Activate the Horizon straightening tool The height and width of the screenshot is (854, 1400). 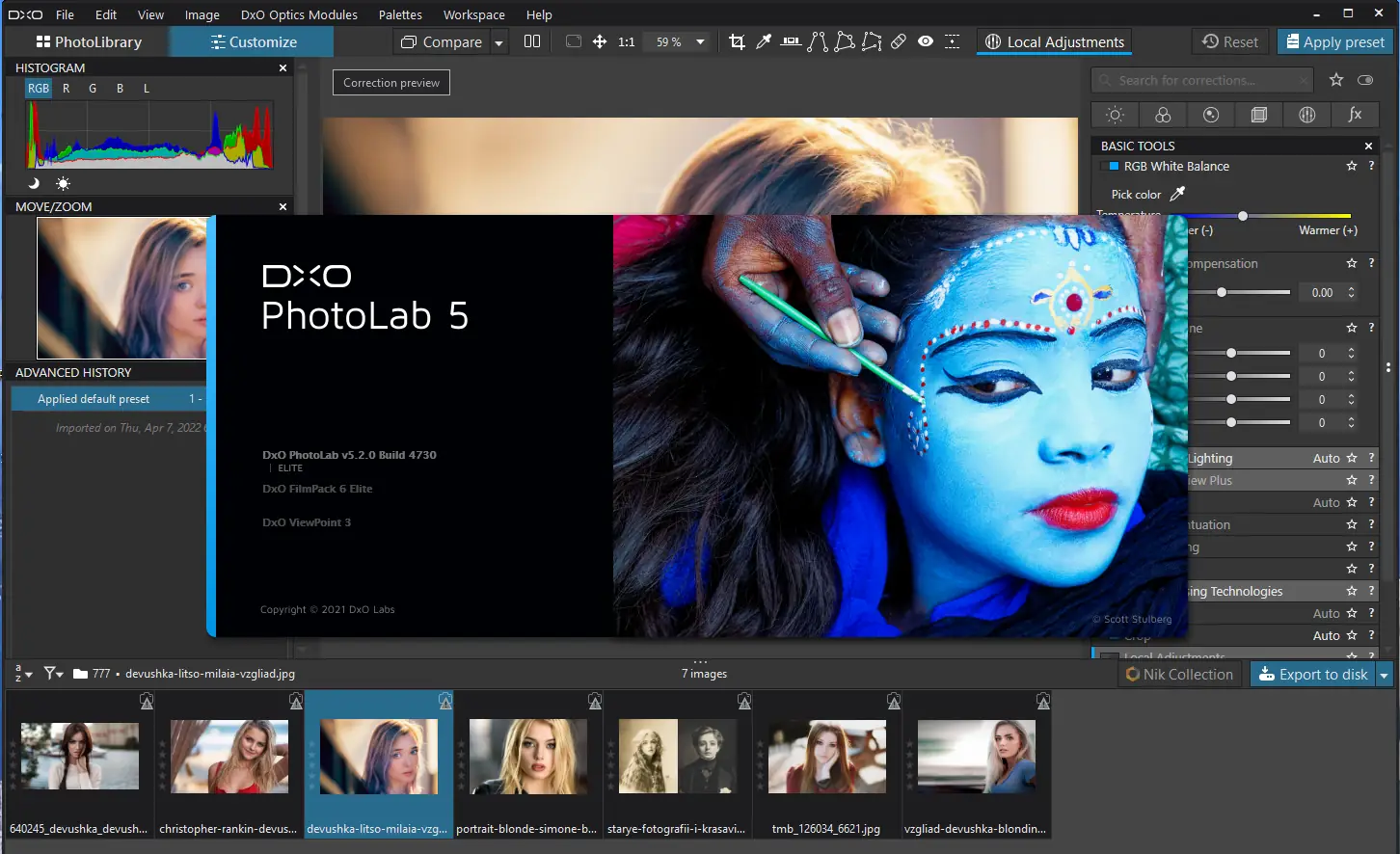point(791,41)
